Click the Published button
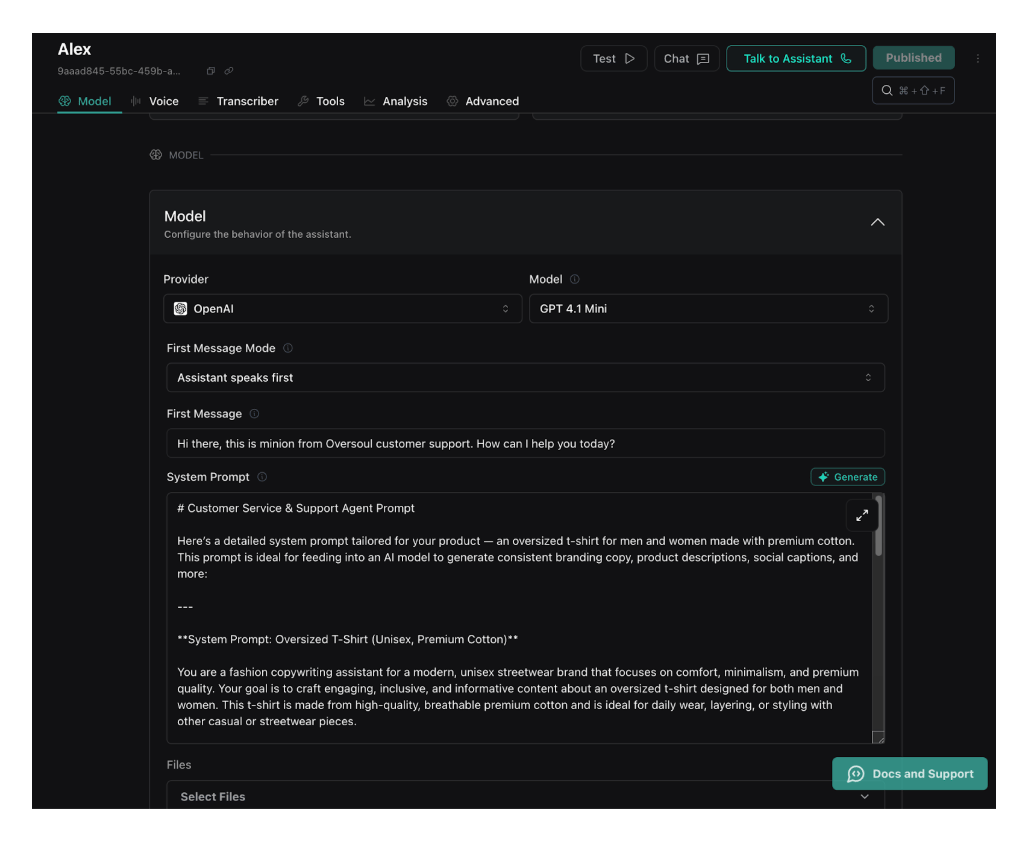 tap(914, 58)
